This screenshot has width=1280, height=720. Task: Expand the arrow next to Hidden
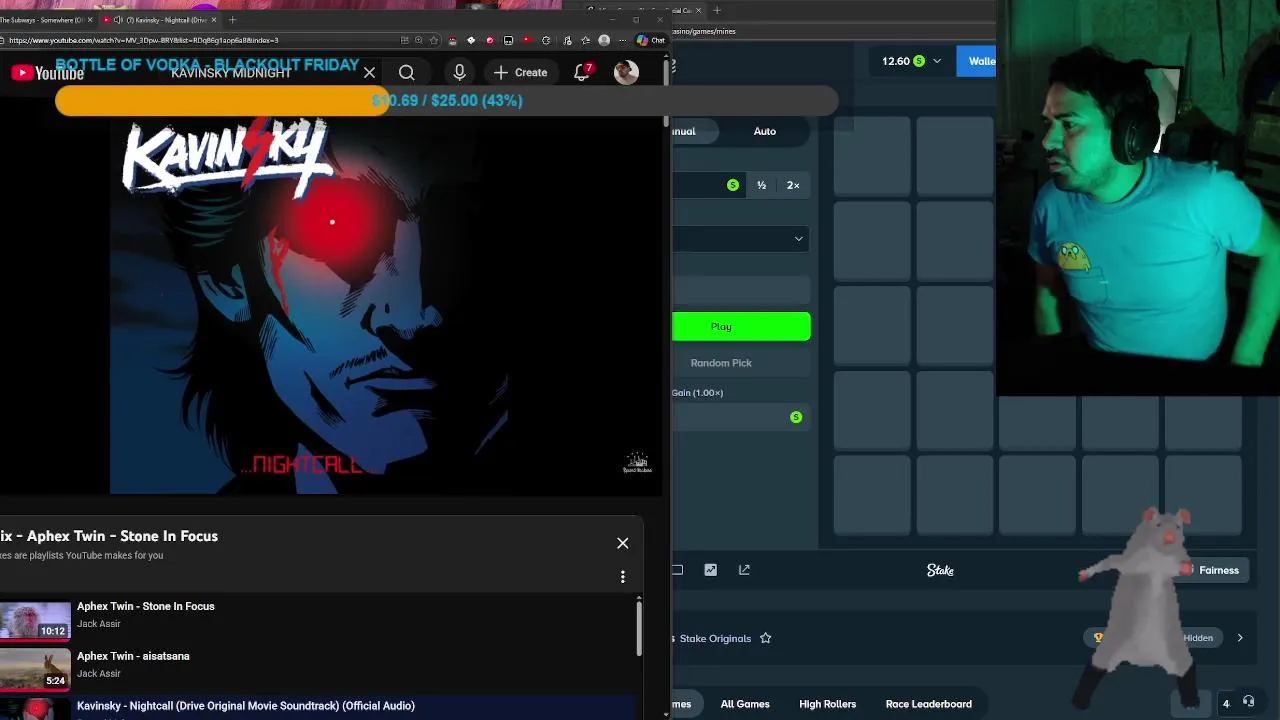tap(1240, 638)
